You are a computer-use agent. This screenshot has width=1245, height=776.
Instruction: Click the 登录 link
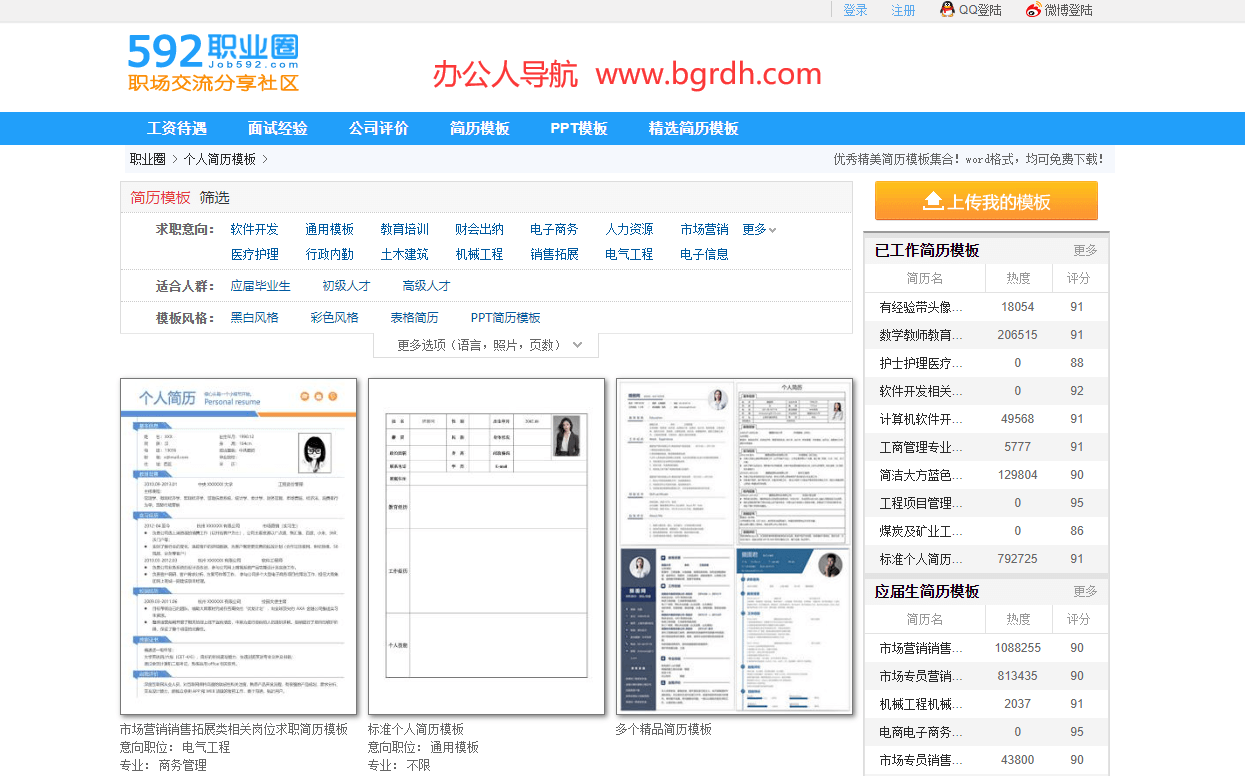click(855, 10)
